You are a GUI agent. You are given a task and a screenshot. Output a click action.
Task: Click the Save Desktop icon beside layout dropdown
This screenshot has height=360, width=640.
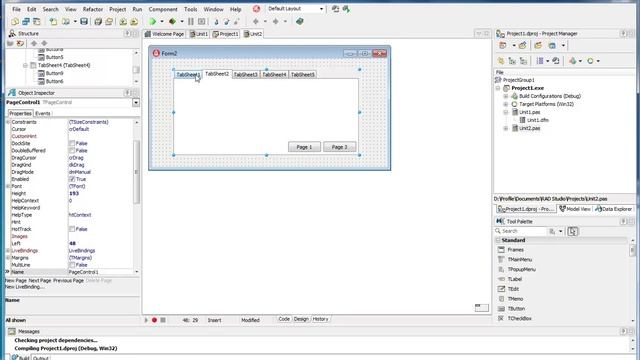335,9
